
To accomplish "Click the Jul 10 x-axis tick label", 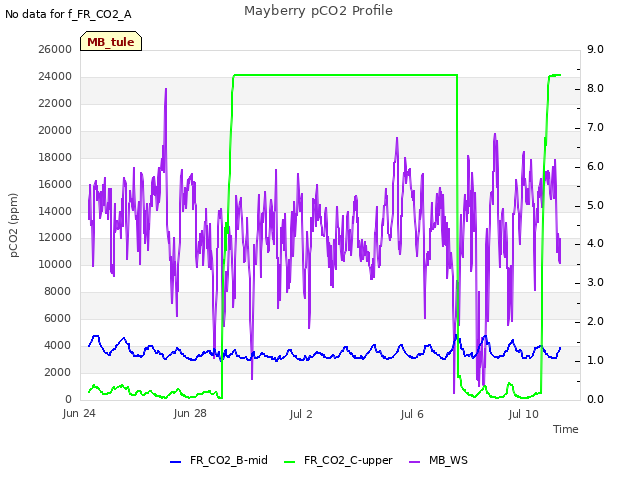I will [524, 414].
